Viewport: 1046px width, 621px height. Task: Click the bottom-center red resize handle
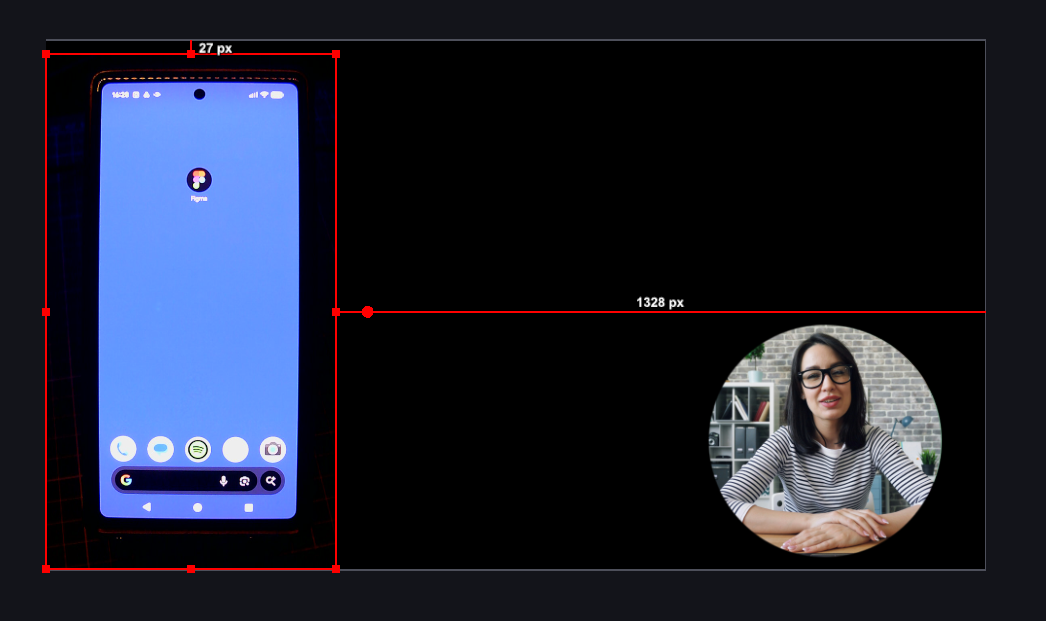coord(191,569)
